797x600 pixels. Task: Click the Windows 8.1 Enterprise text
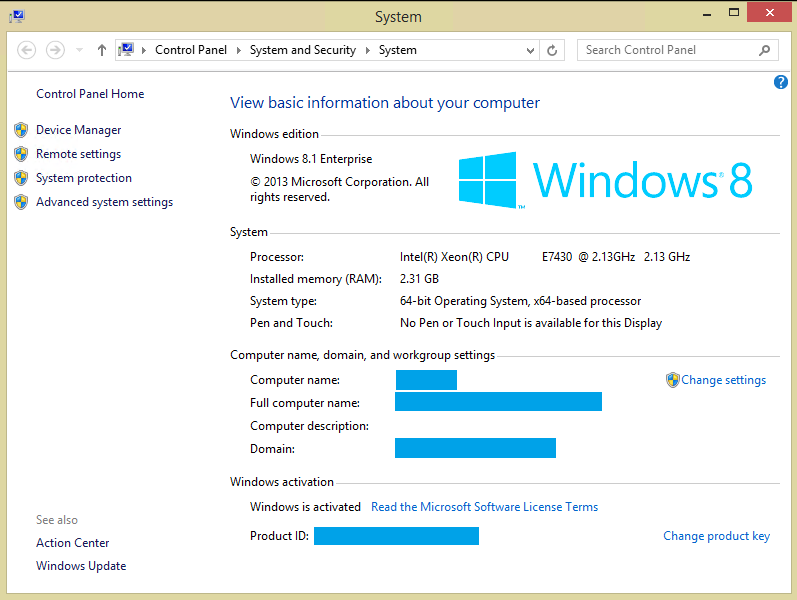pos(311,159)
